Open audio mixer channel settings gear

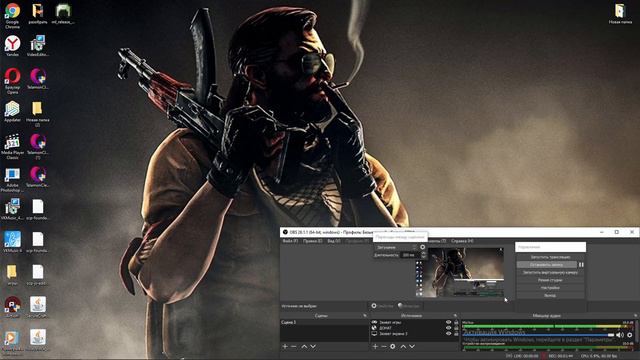coord(629,335)
